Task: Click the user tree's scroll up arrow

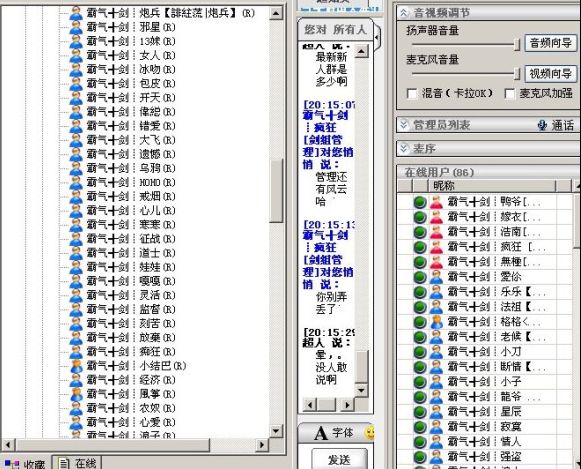Action: [276, 14]
